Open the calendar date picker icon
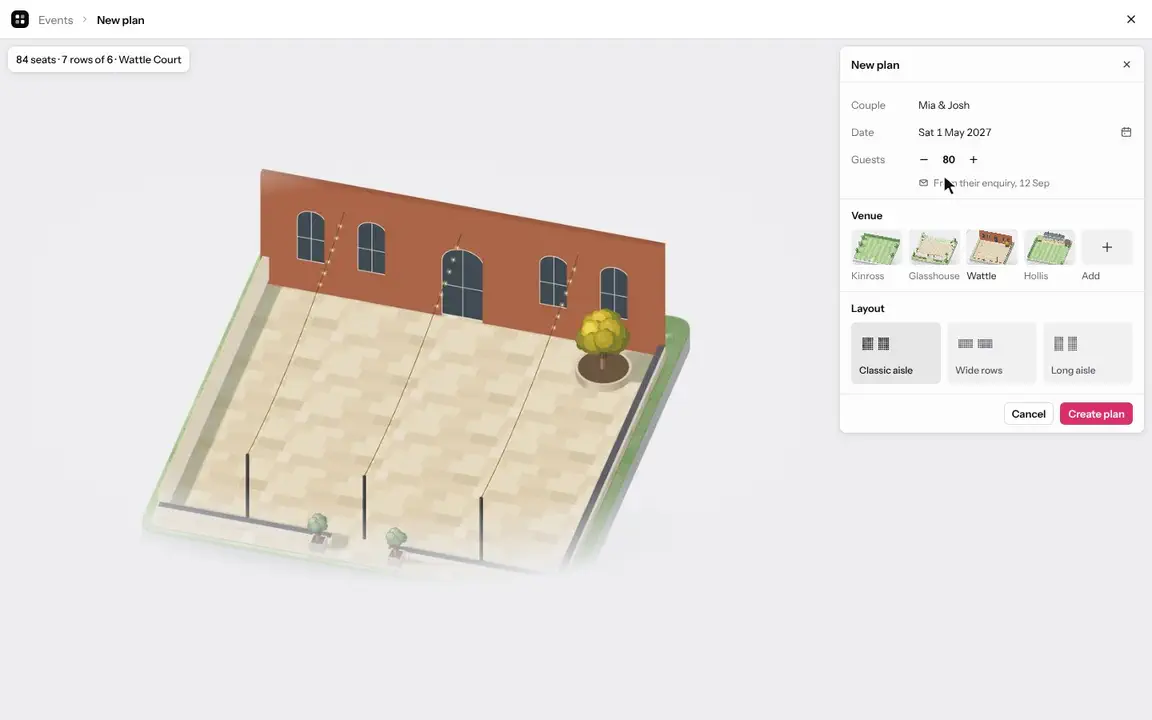The width and height of the screenshot is (1152, 720). tap(1126, 132)
